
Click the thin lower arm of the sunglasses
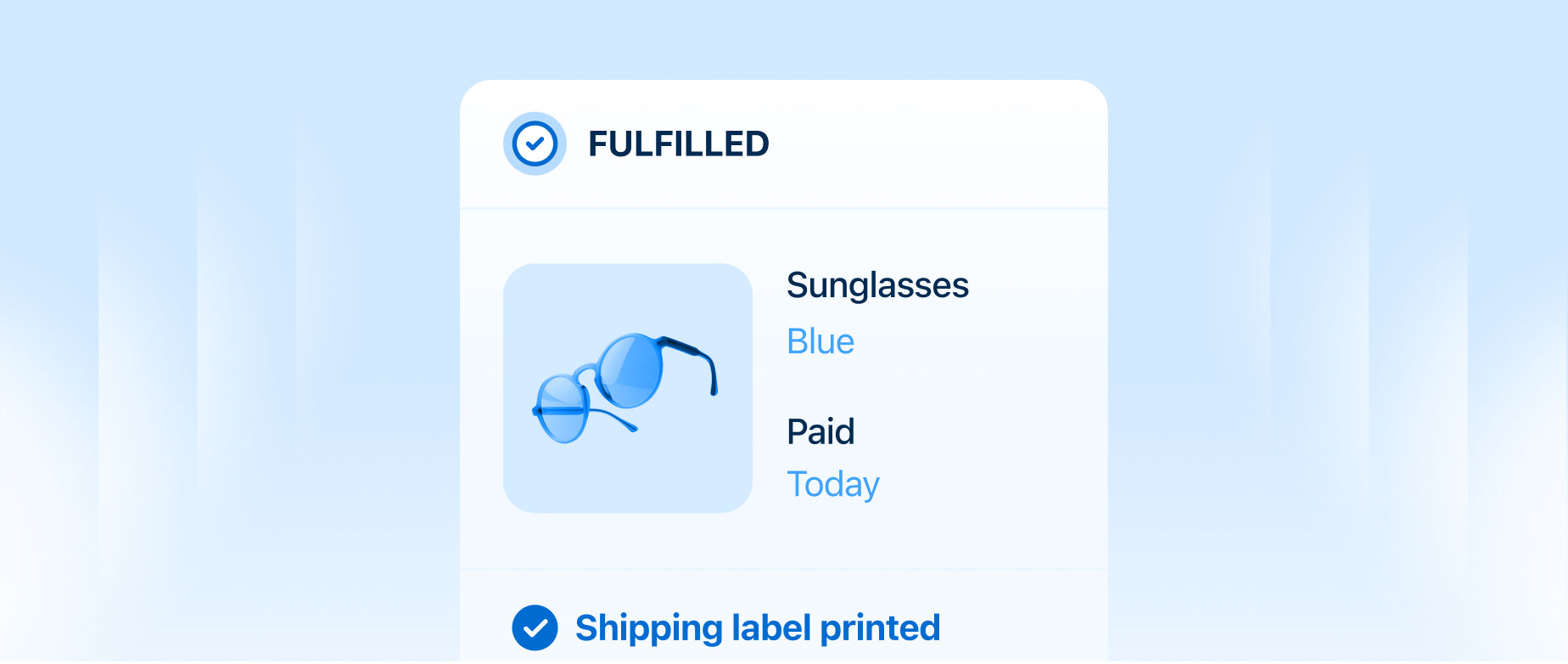(x=613, y=418)
